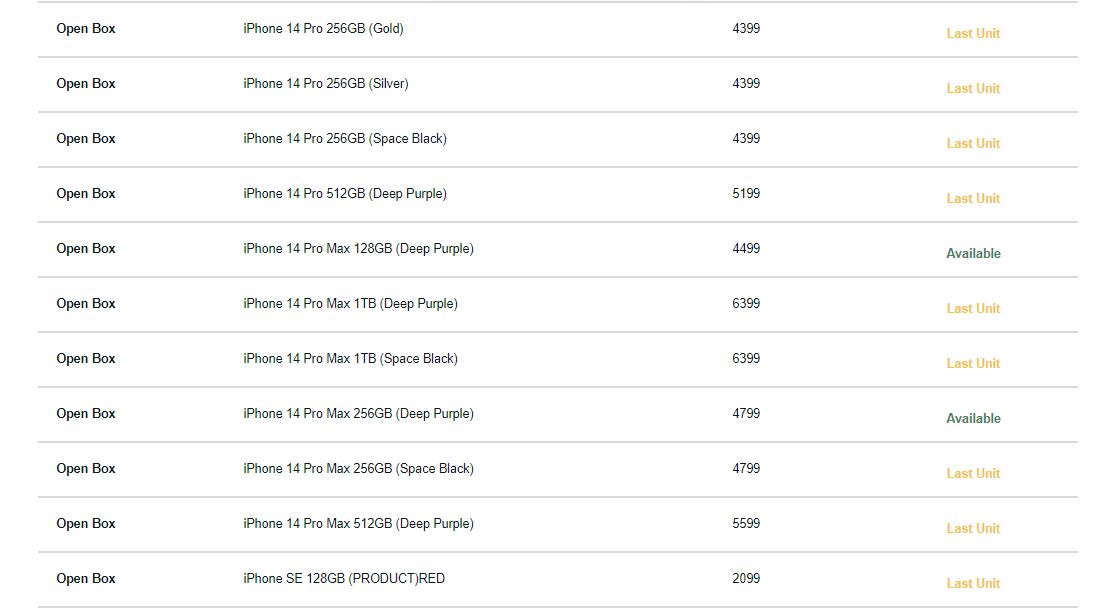Click iPhone 14 Pro 512GB (Deep Purple) name

[345, 194]
